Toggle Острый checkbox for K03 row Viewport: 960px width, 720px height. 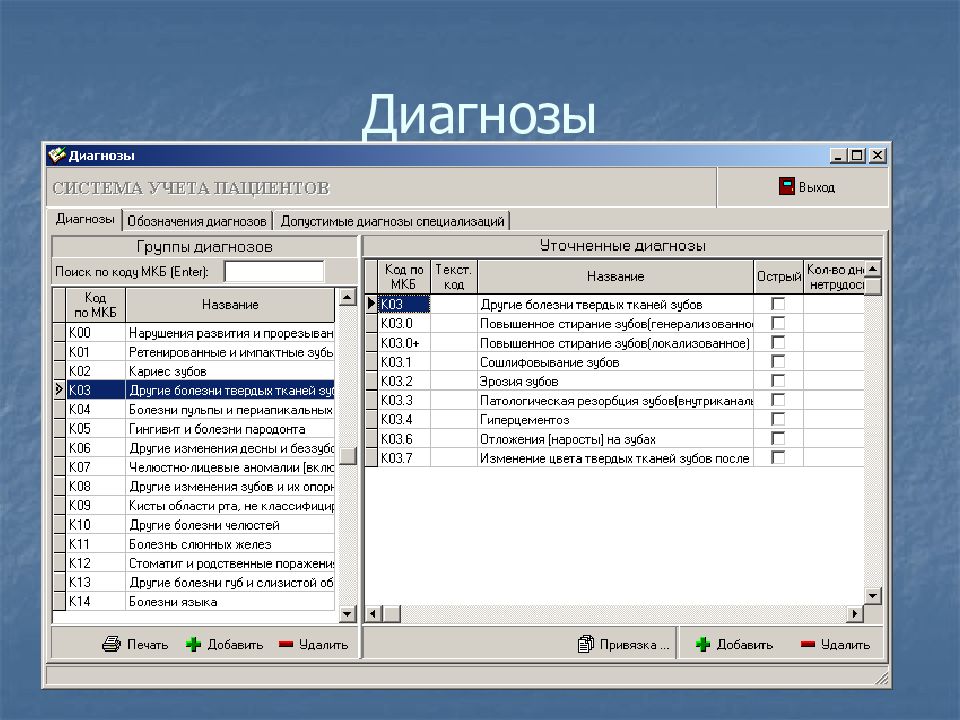(778, 304)
